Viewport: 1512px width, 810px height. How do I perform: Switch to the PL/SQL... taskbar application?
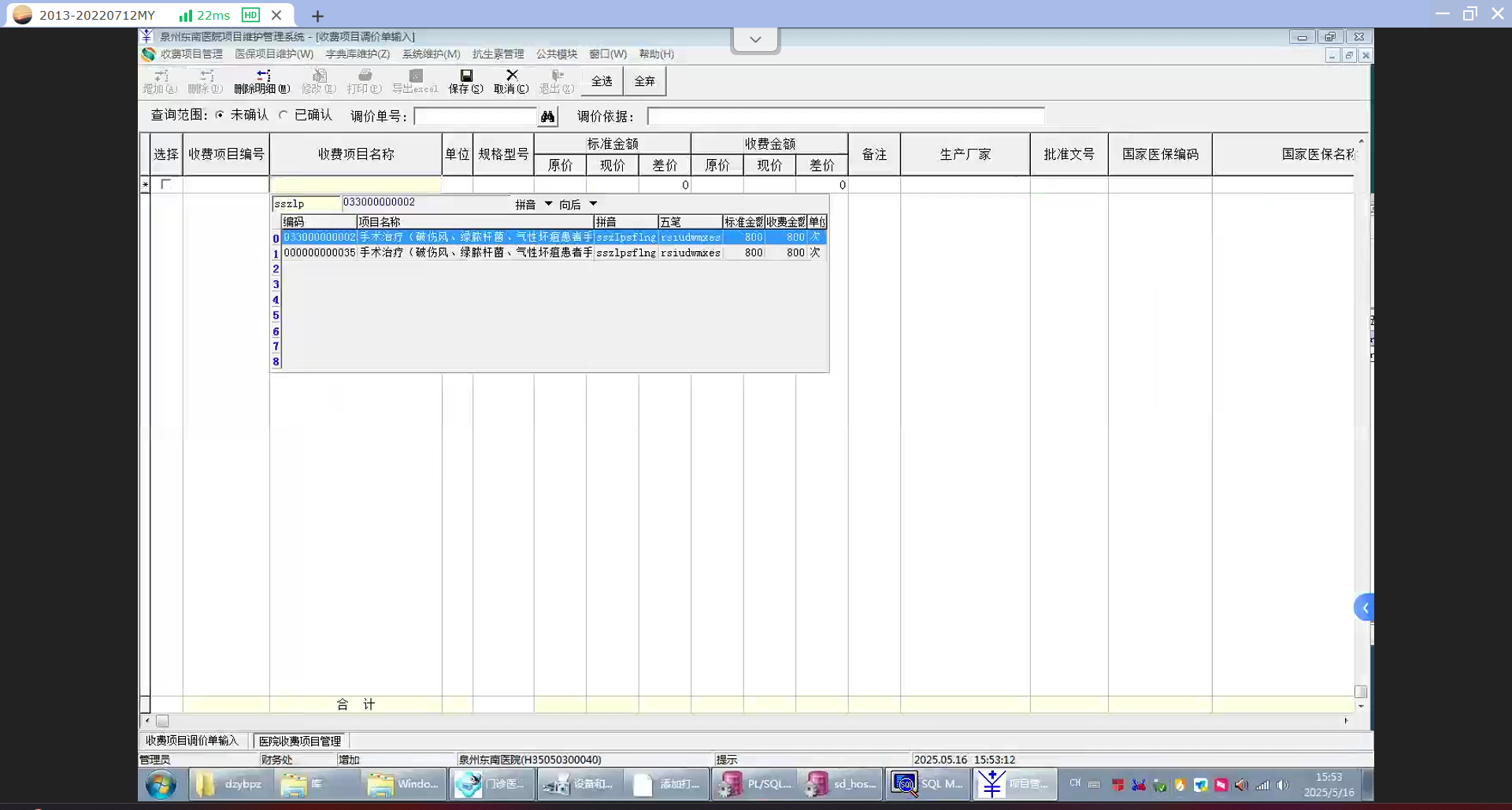pyautogui.click(x=756, y=784)
